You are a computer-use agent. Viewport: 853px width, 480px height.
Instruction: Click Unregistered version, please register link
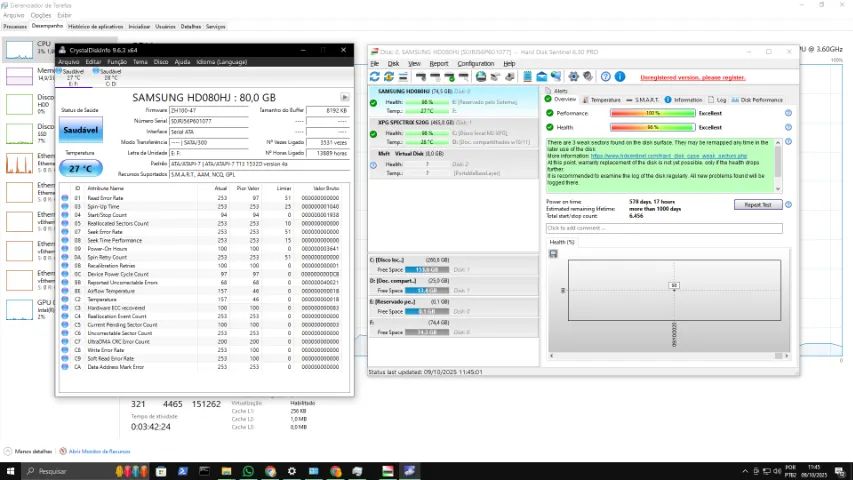click(x=693, y=77)
